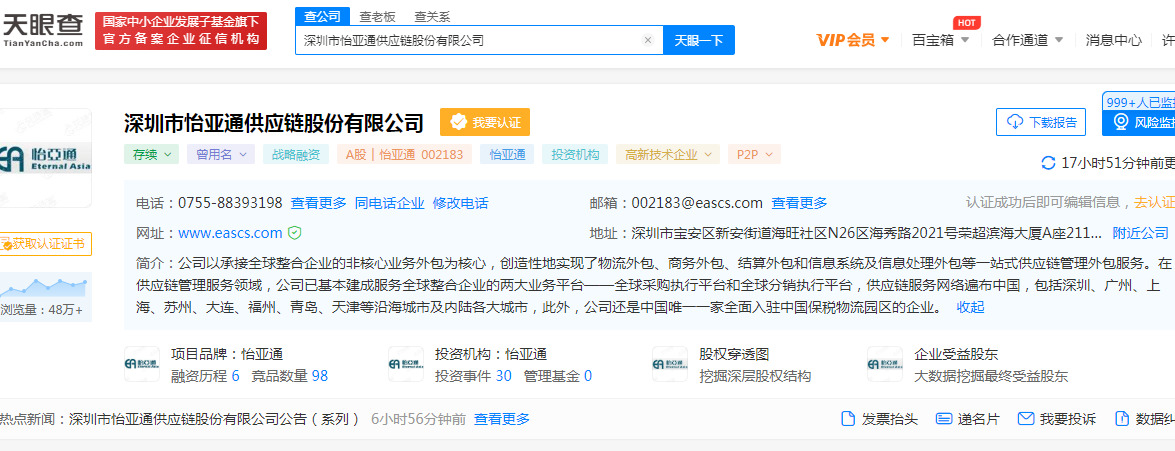Click the 递名片 card icon
This screenshot has height=451, width=1175.
(944, 419)
